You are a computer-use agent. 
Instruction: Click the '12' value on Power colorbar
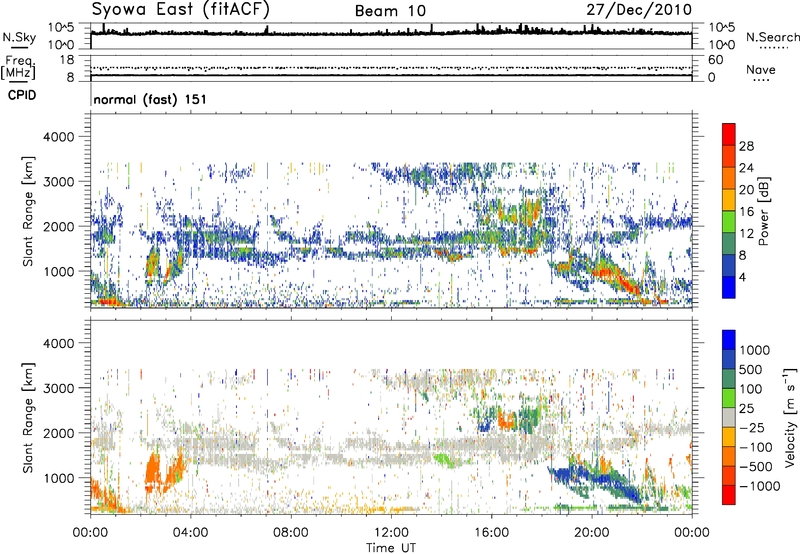pos(746,234)
